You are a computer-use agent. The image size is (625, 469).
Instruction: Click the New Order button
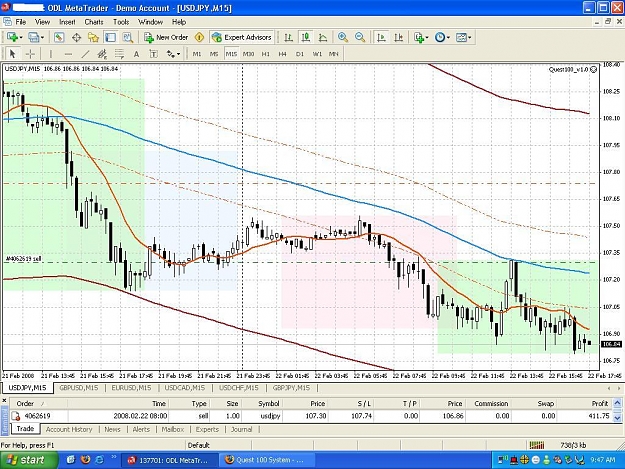coord(166,37)
